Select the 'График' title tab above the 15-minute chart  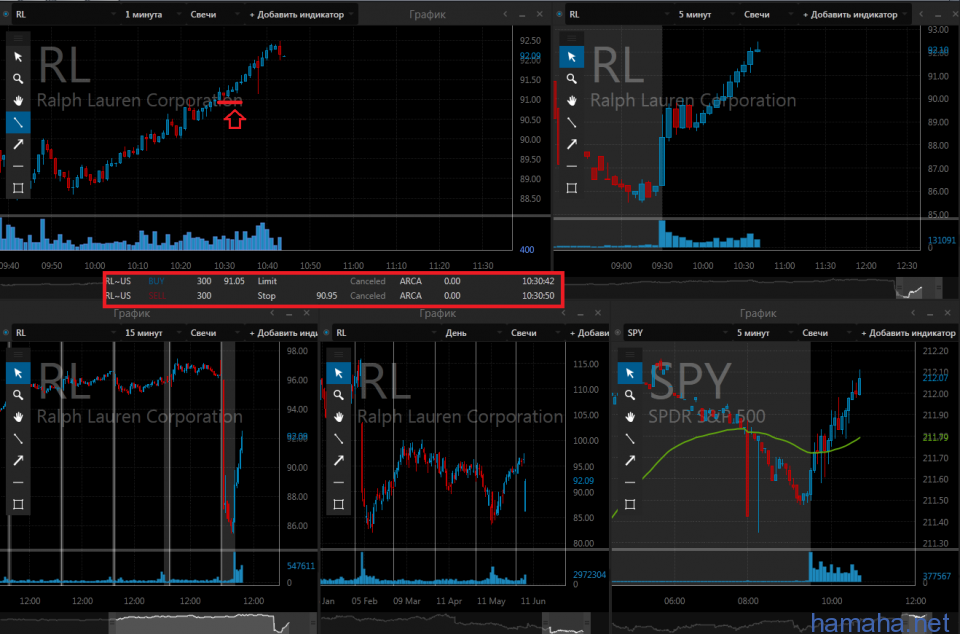pyautogui.click(x=132, y=313)
